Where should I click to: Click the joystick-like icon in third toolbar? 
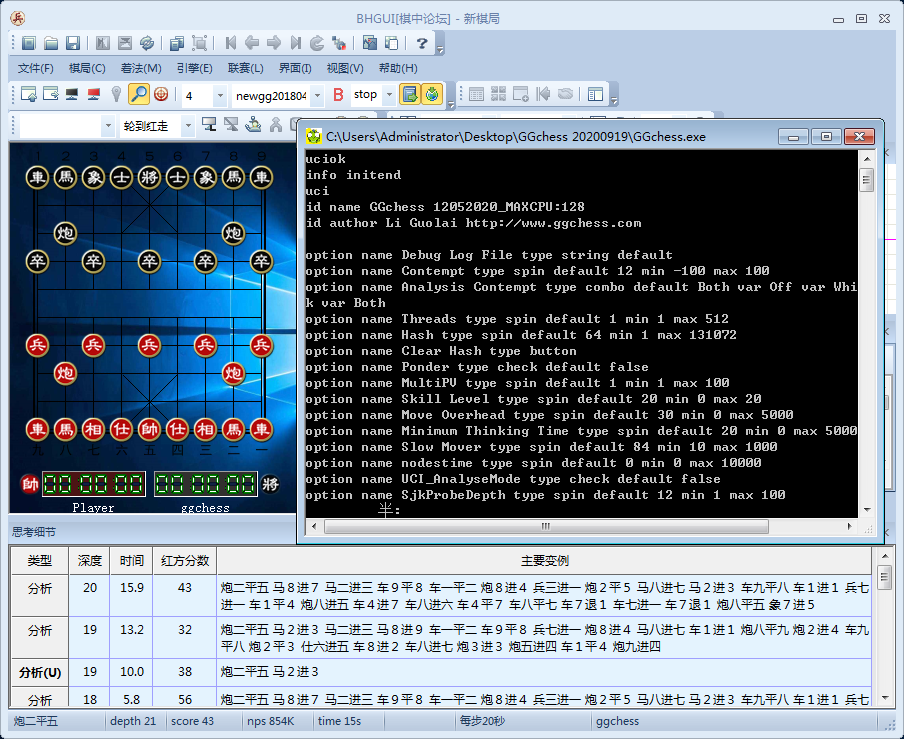coord(253,125)
